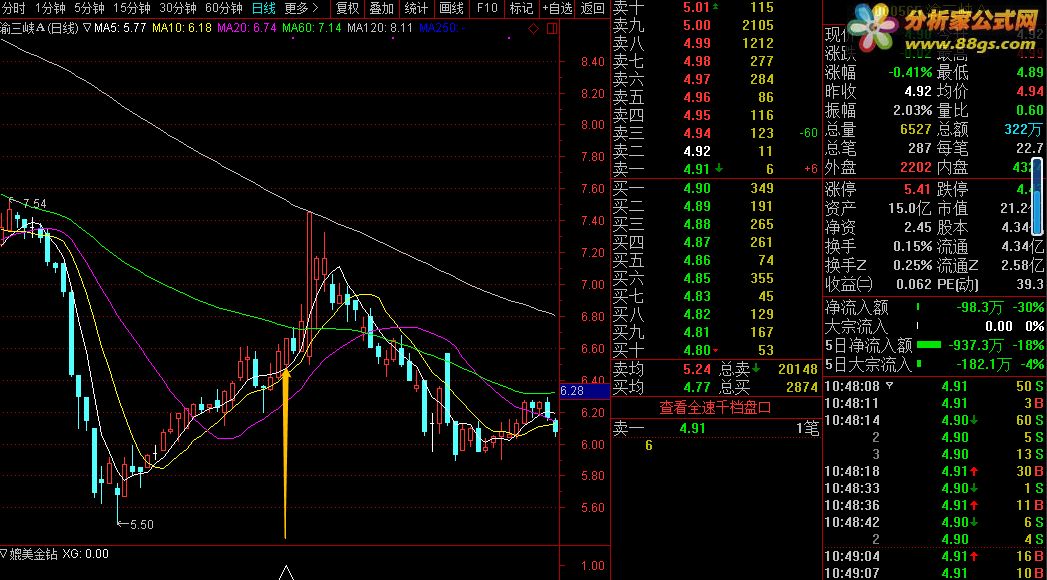Select the 日线 daily chart tab
The image size is (1047, 580).
pyautogui.click(x=264, y=8)
